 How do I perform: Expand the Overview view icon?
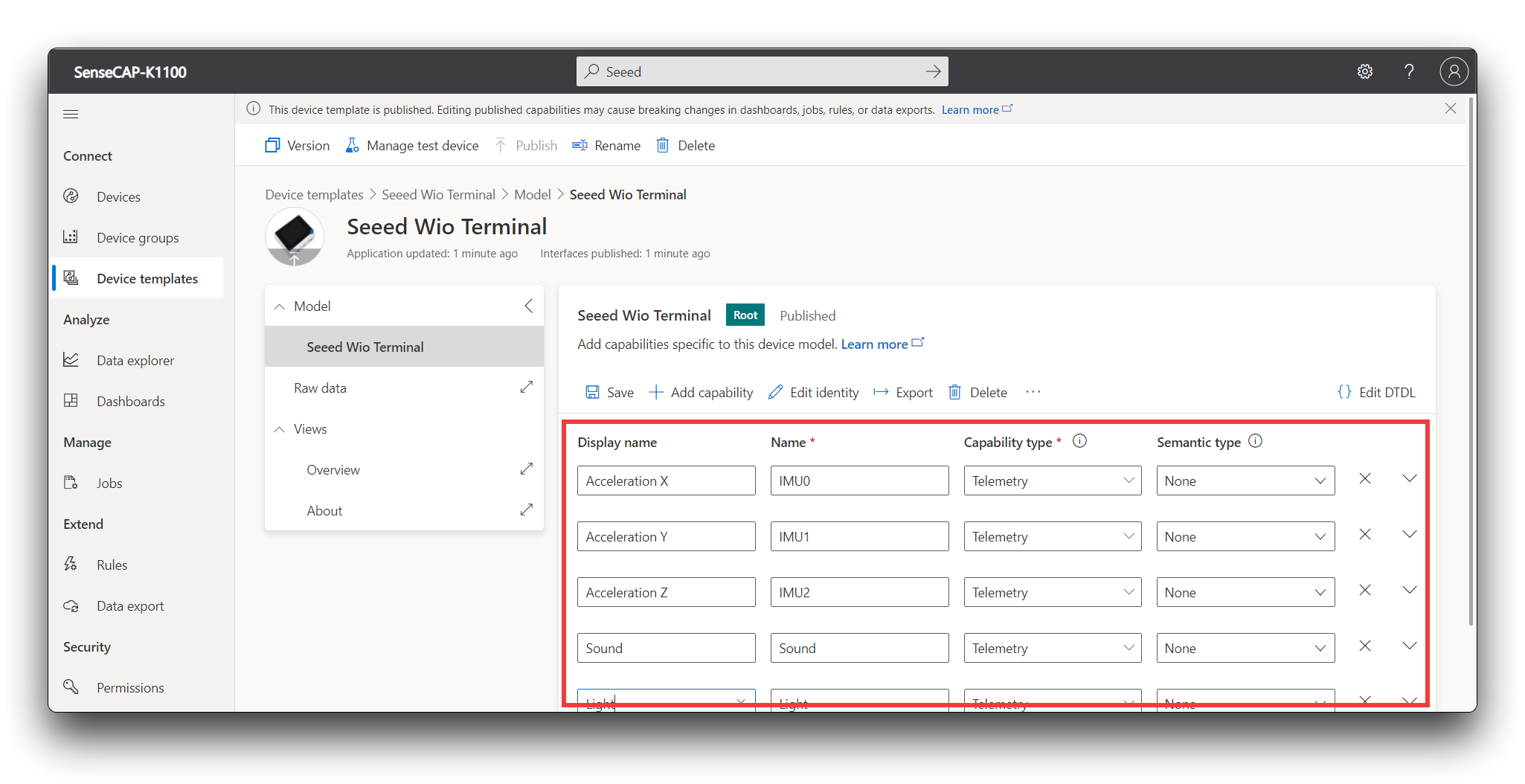click(x=526, y=469)
